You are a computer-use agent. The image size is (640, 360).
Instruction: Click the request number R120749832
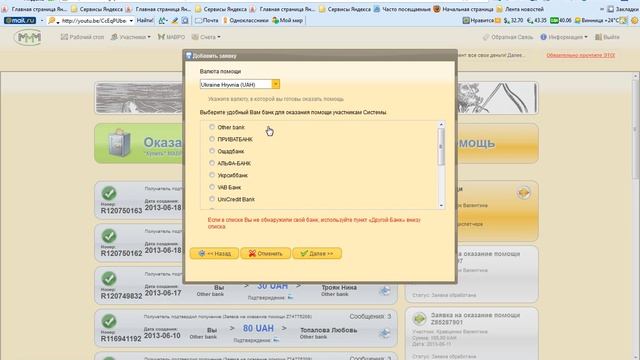coord(121,296)
